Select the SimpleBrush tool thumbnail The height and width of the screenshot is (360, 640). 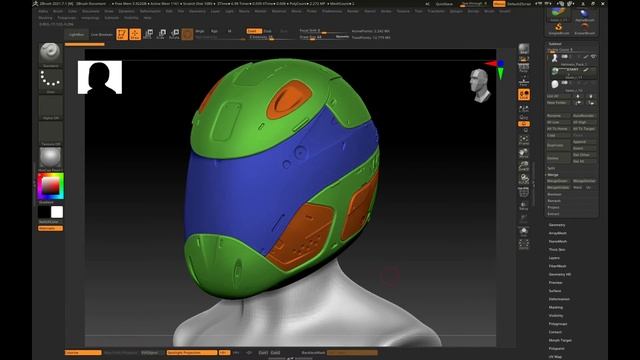[558, 28]
